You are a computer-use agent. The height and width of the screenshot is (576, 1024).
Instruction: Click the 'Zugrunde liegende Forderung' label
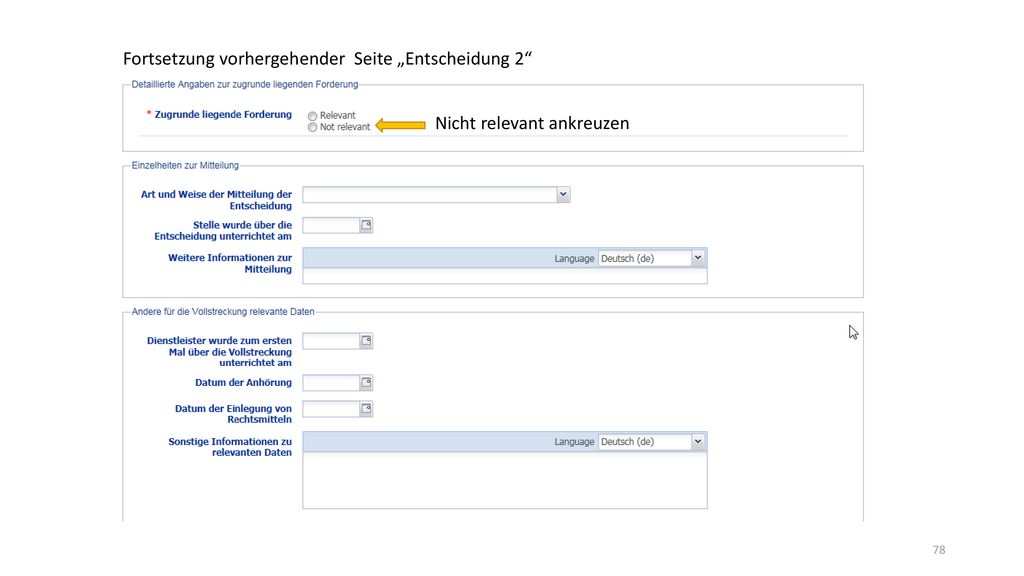click(x=223, y=114)
